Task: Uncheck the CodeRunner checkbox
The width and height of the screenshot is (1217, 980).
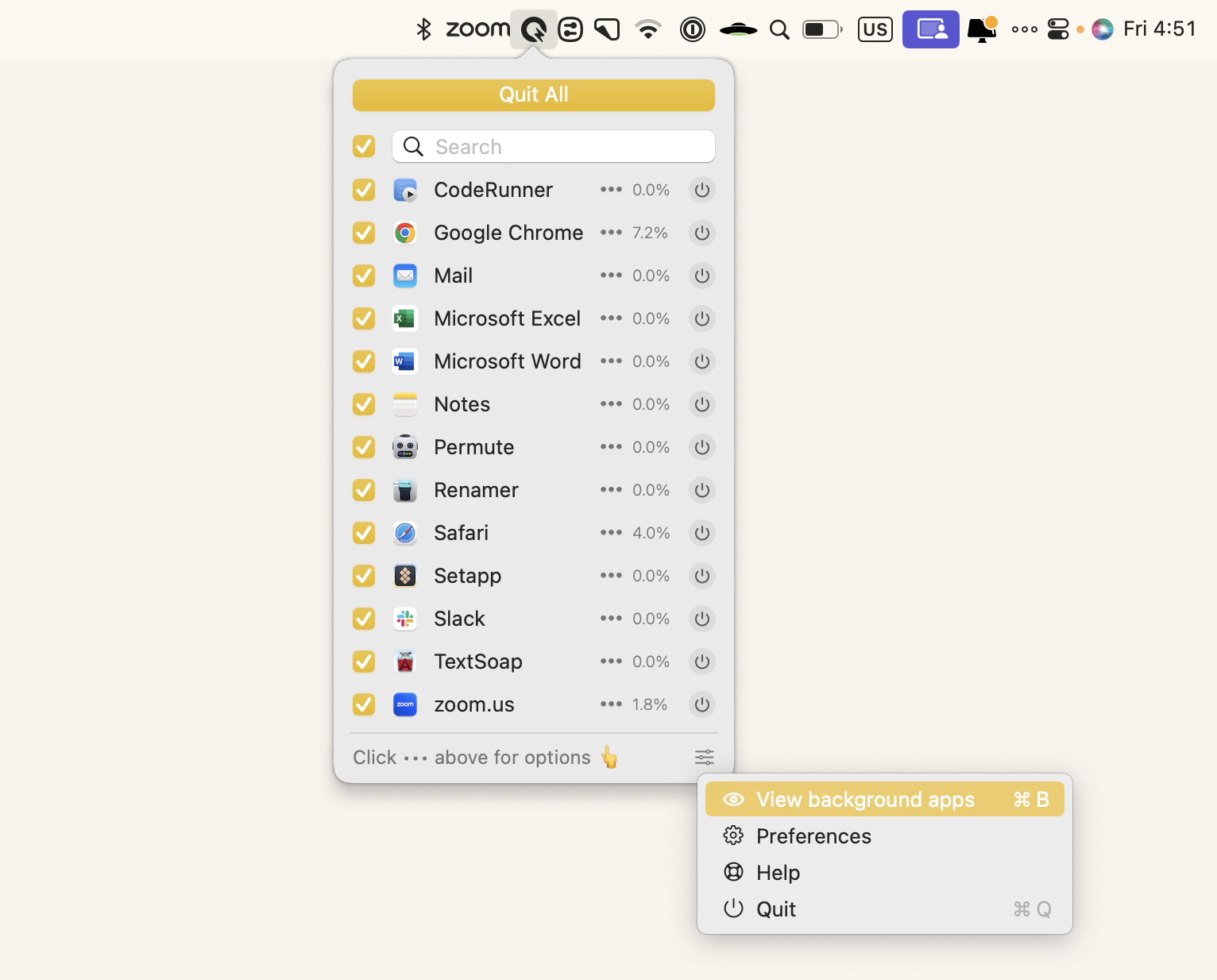Action: [364, 191]
